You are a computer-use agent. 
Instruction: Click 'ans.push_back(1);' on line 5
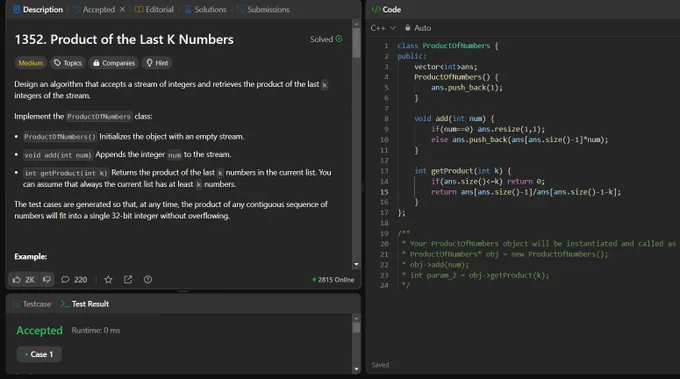coord(467,88)
